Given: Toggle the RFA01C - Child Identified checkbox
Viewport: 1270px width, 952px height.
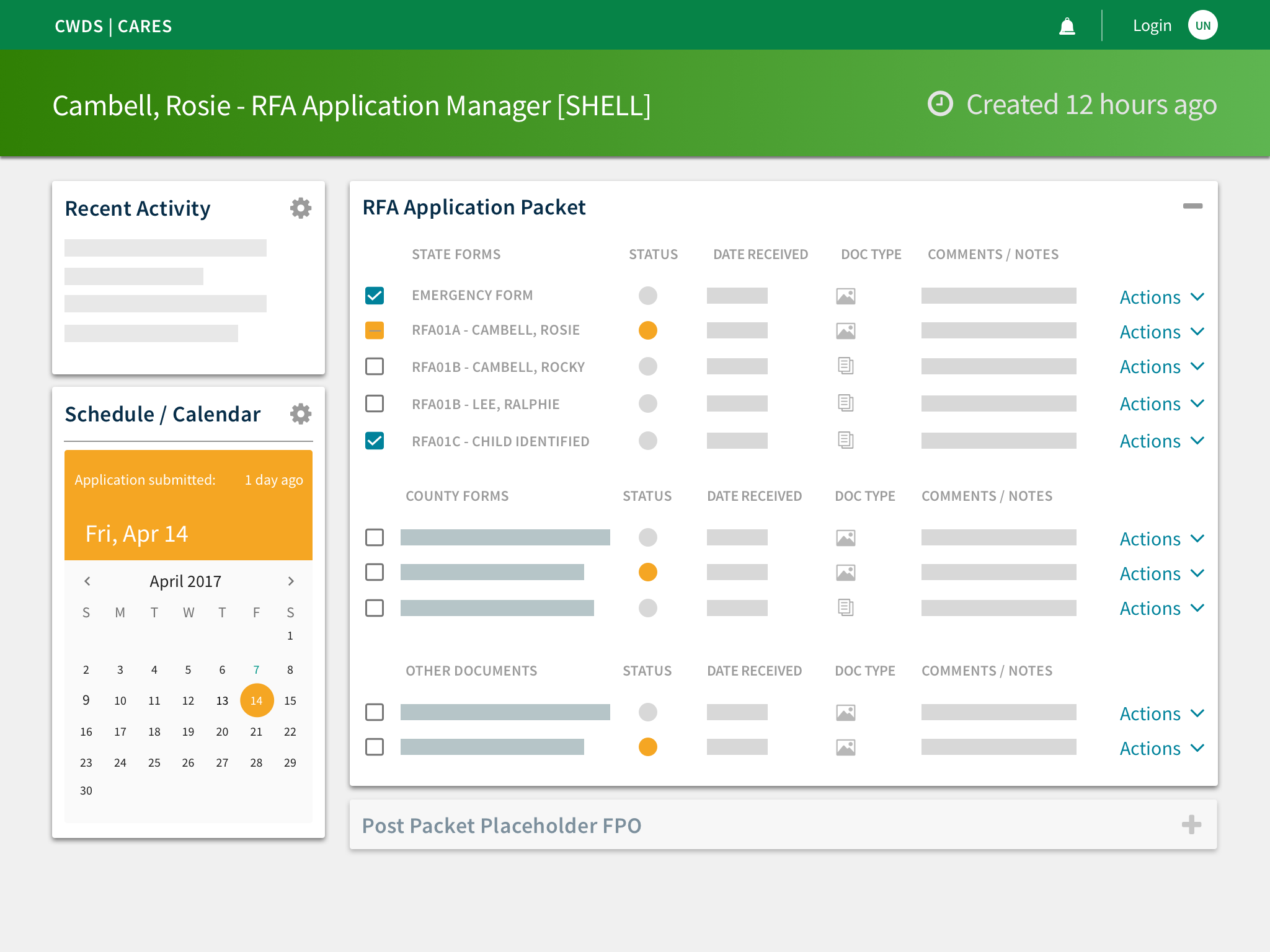Looking at the screenshot, I should coord(375,441).
